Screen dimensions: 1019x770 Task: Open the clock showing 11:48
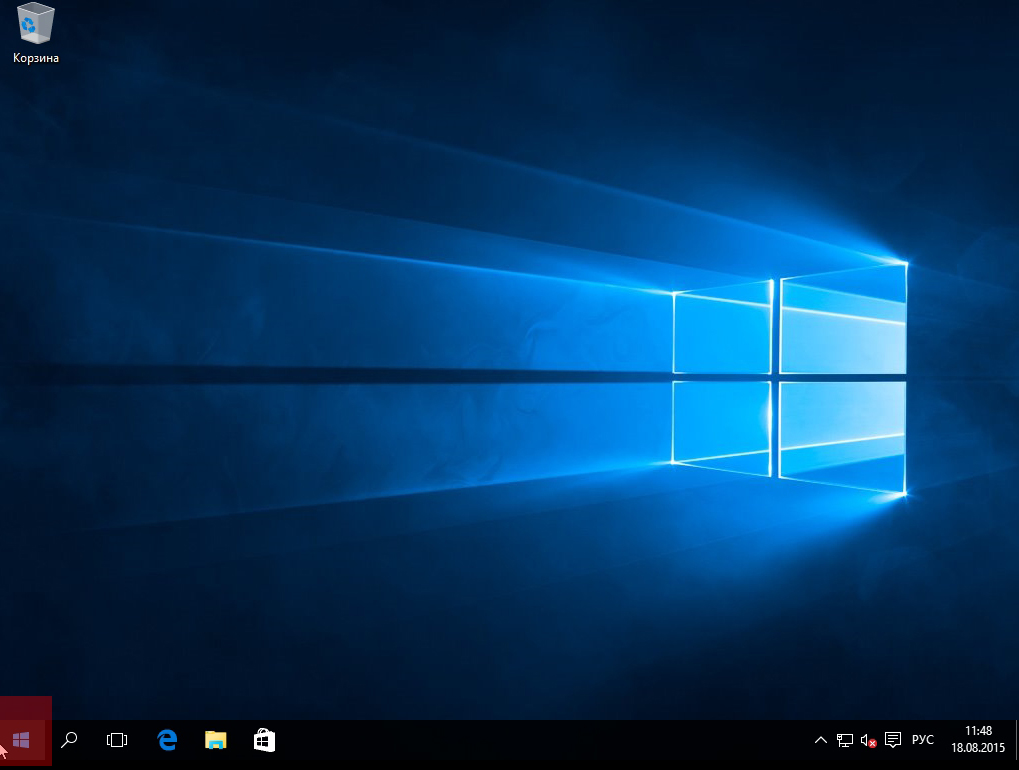click(x=978, y=739)
